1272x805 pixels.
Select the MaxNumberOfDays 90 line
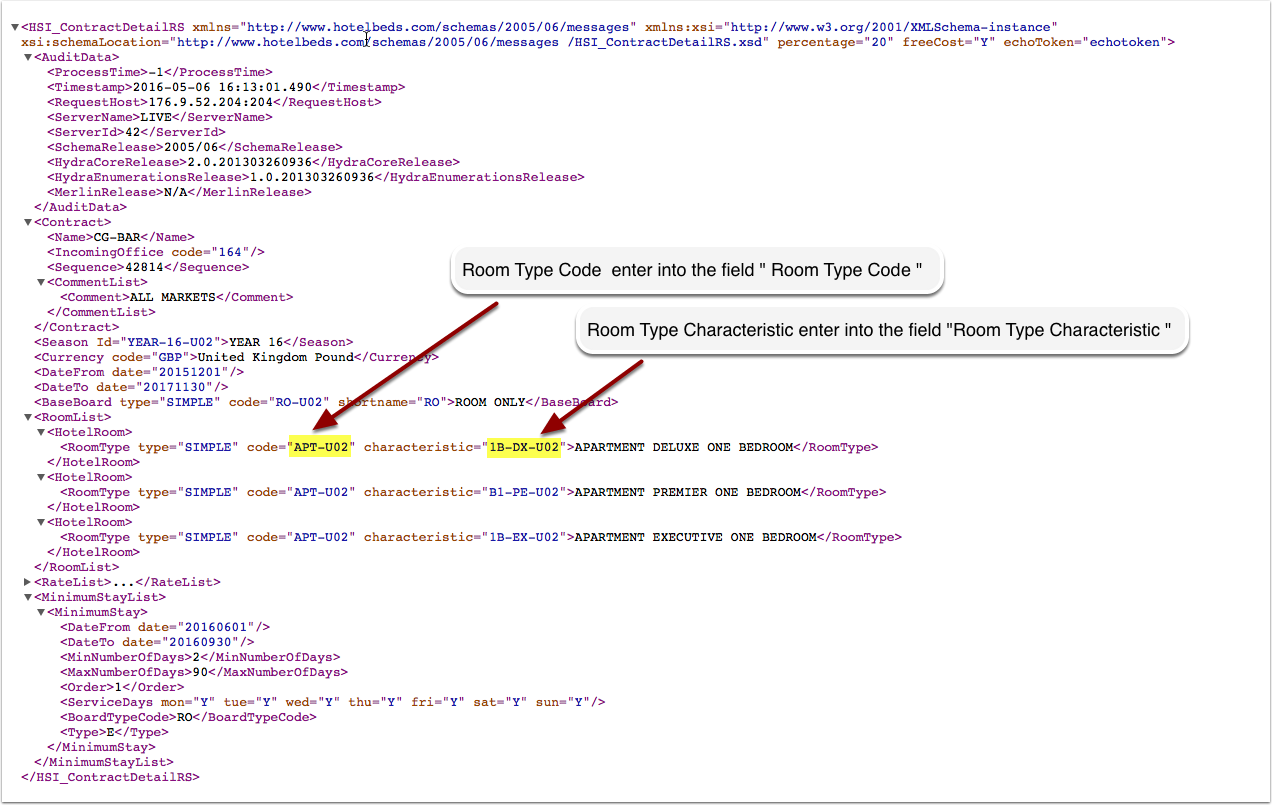(x=204, y=672)
